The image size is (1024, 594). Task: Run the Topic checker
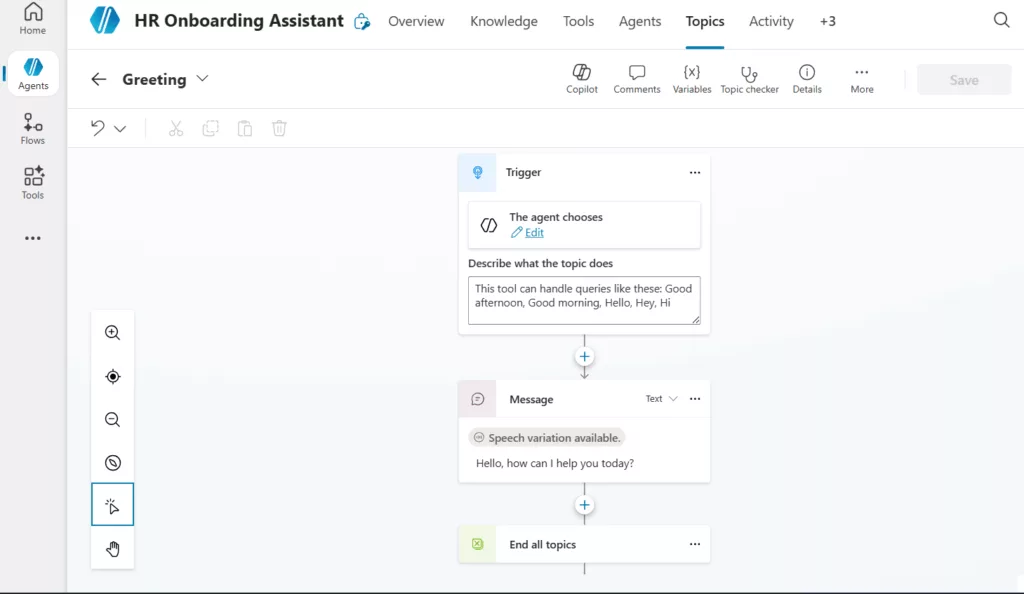click(749, 79)
